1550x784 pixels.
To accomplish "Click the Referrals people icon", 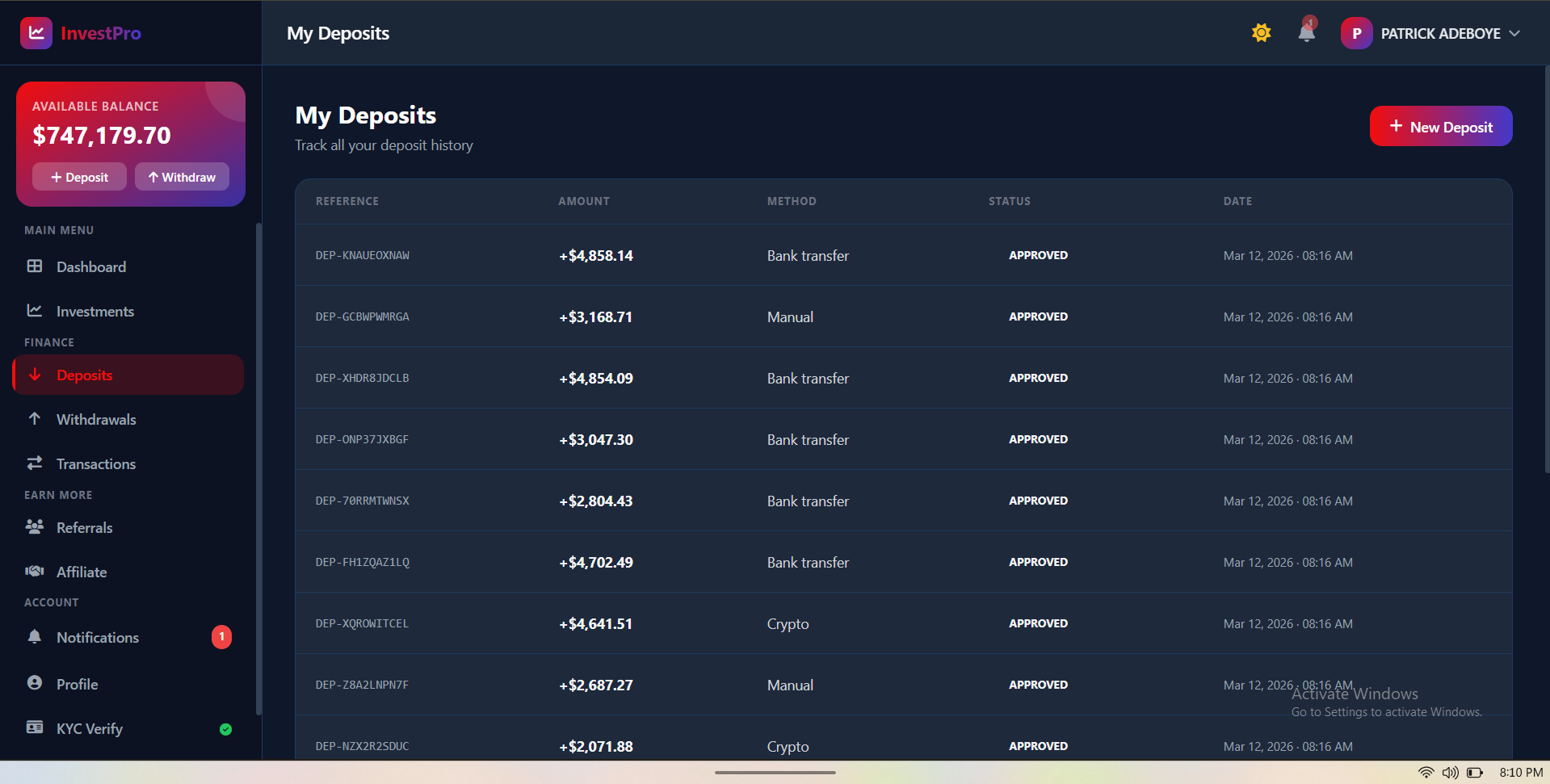I will tap(35, 526).
